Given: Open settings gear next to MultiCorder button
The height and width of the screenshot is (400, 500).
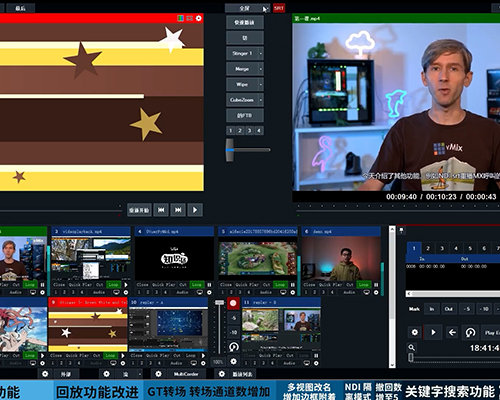Looking at the screenshot, I should coord(158,374).
